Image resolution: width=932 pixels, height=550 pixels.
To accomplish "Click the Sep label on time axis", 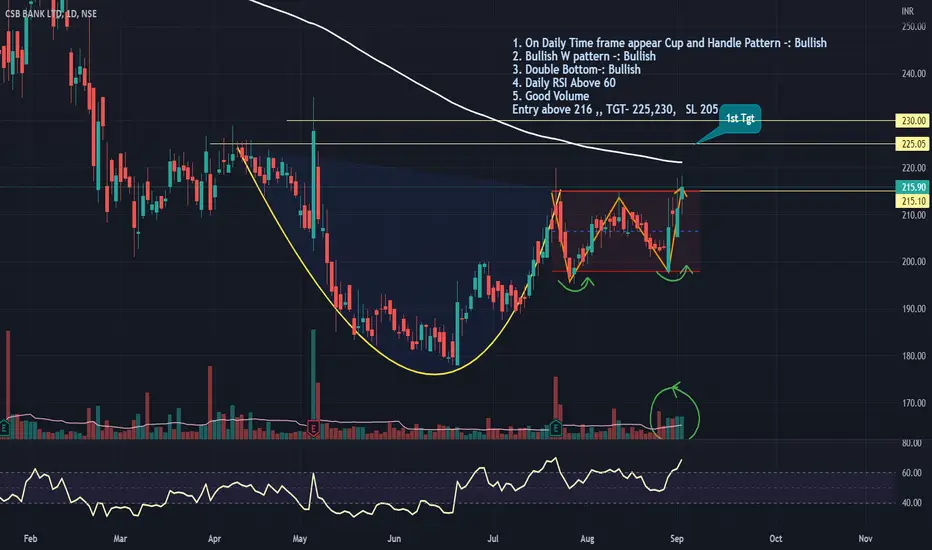I will pyautogui.click(x=677, y=539).
